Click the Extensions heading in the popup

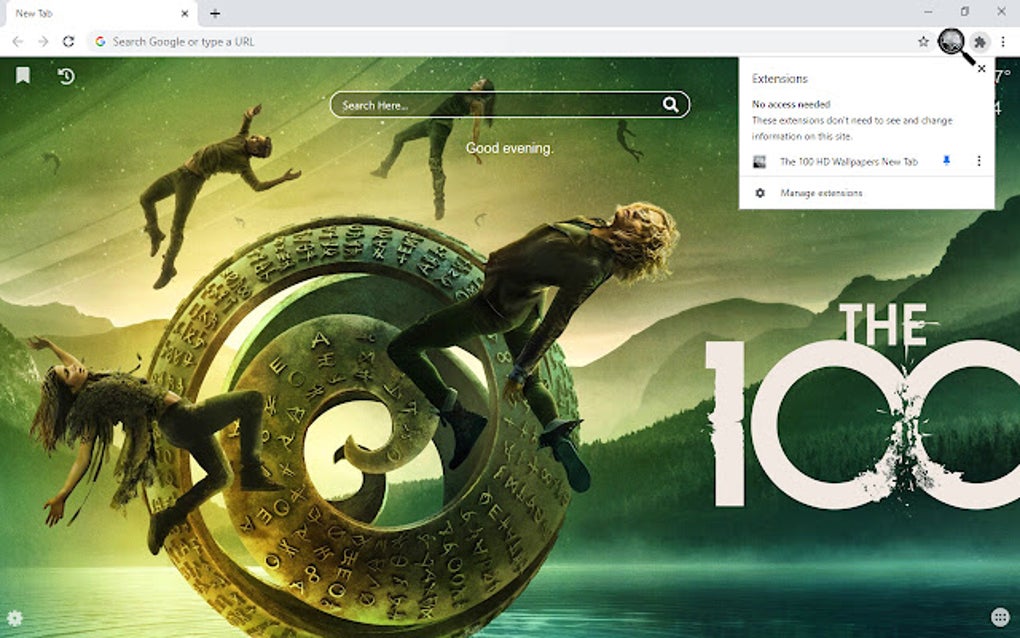(x=779, y=79)
